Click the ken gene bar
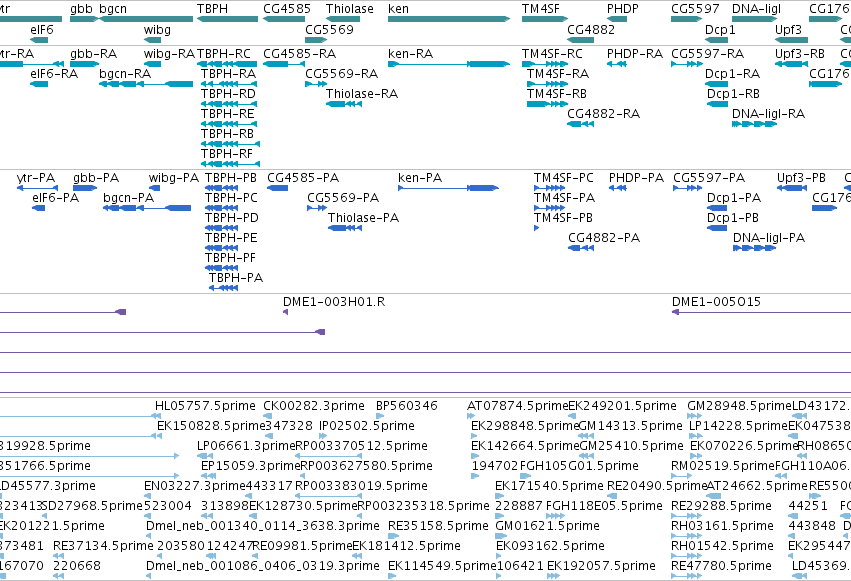The width and height of the screenshot is (851, 581). 449,20
